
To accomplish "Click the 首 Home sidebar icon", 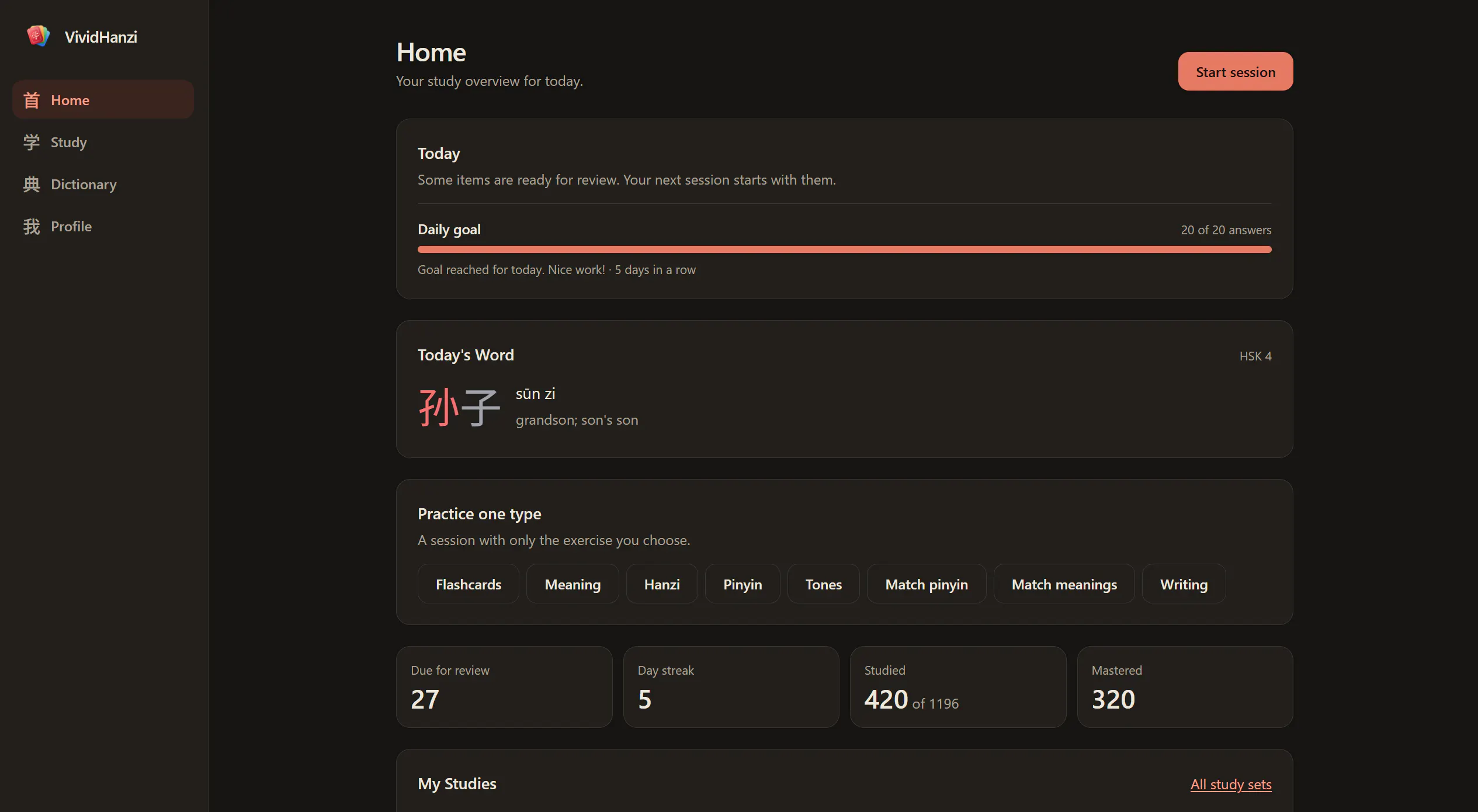I will tap(32, 100).
